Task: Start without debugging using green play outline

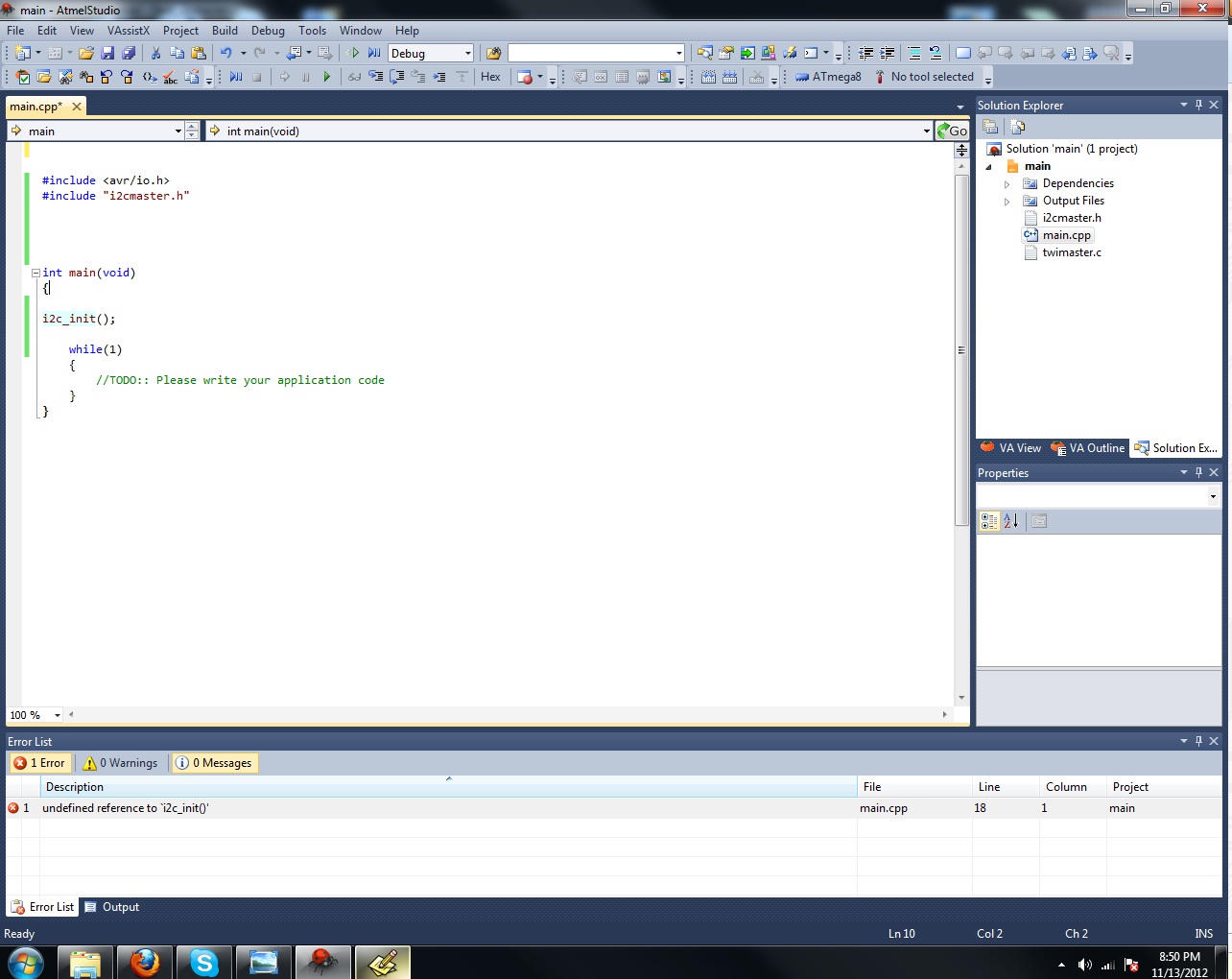Action: point(354,54)
